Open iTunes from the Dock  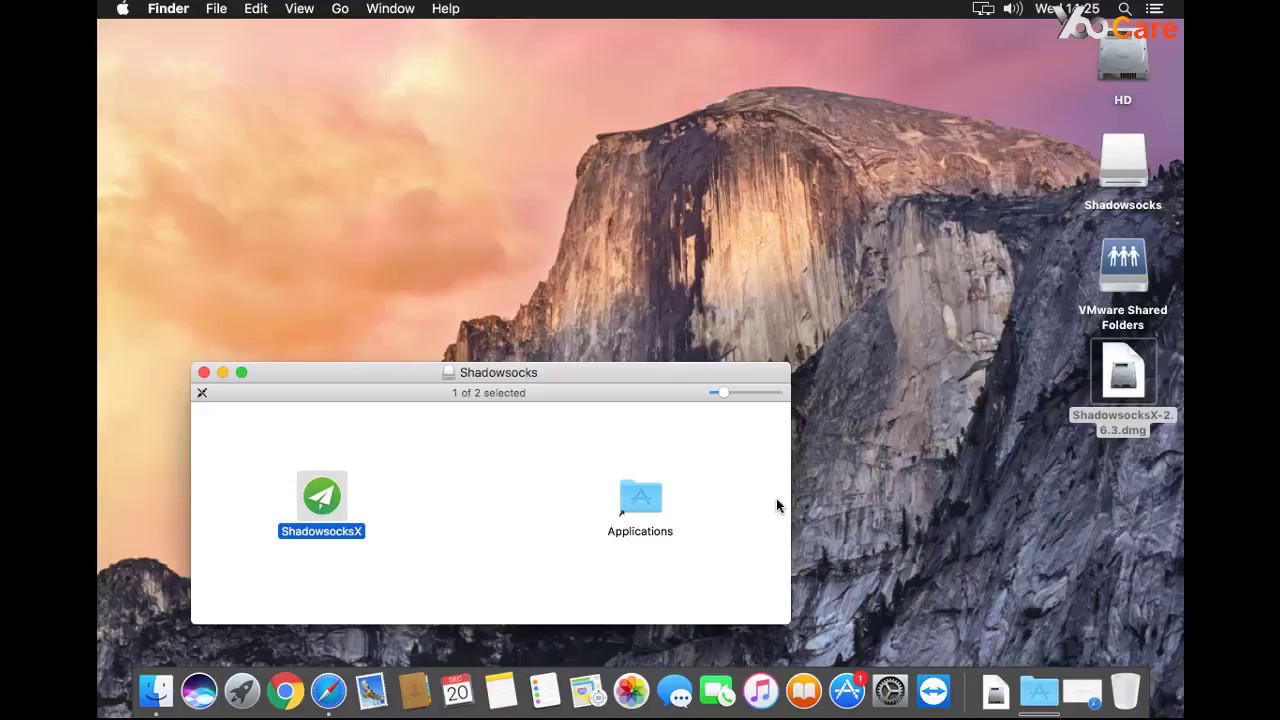coord(760,691)
